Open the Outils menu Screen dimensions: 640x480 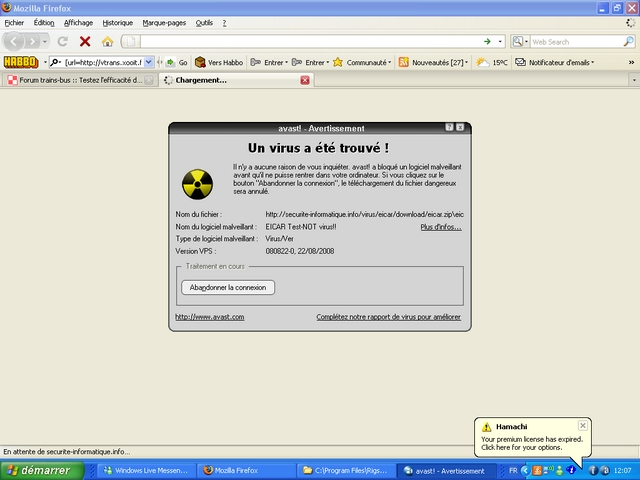pyautogui.click(x=204, y=23)
